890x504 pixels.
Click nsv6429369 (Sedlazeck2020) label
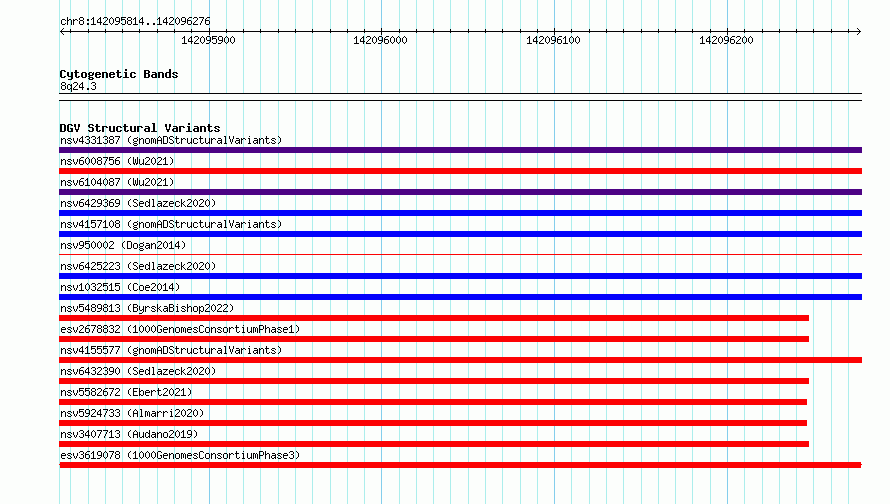[138, 203]
